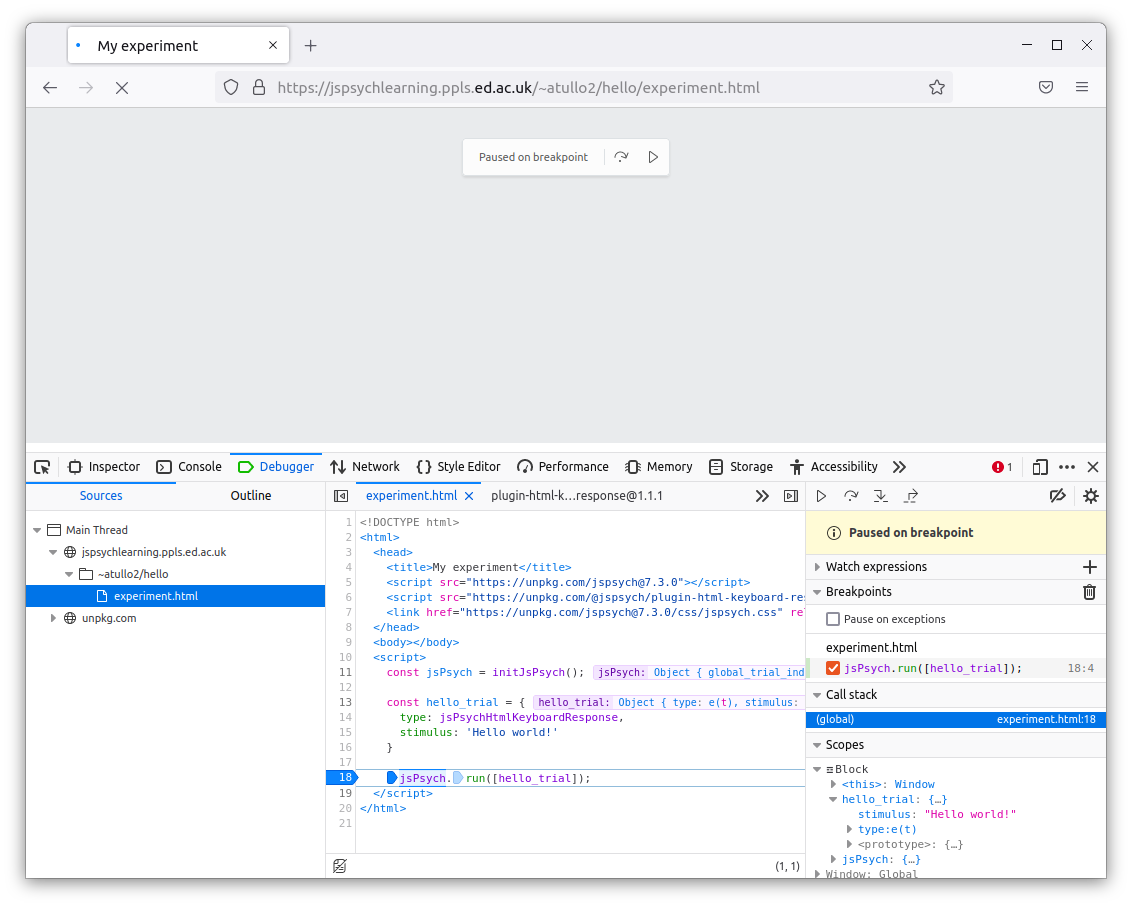This screenshot has width=1132, height=907.
Task: Click the deactivate breakpoints icon
Action: [x=1057, y=496]
